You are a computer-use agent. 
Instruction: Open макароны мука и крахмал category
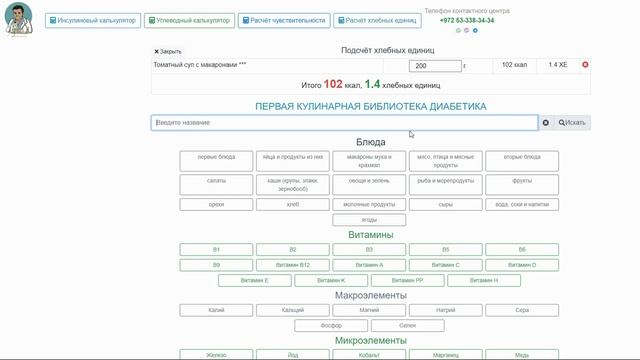[369, 161]
